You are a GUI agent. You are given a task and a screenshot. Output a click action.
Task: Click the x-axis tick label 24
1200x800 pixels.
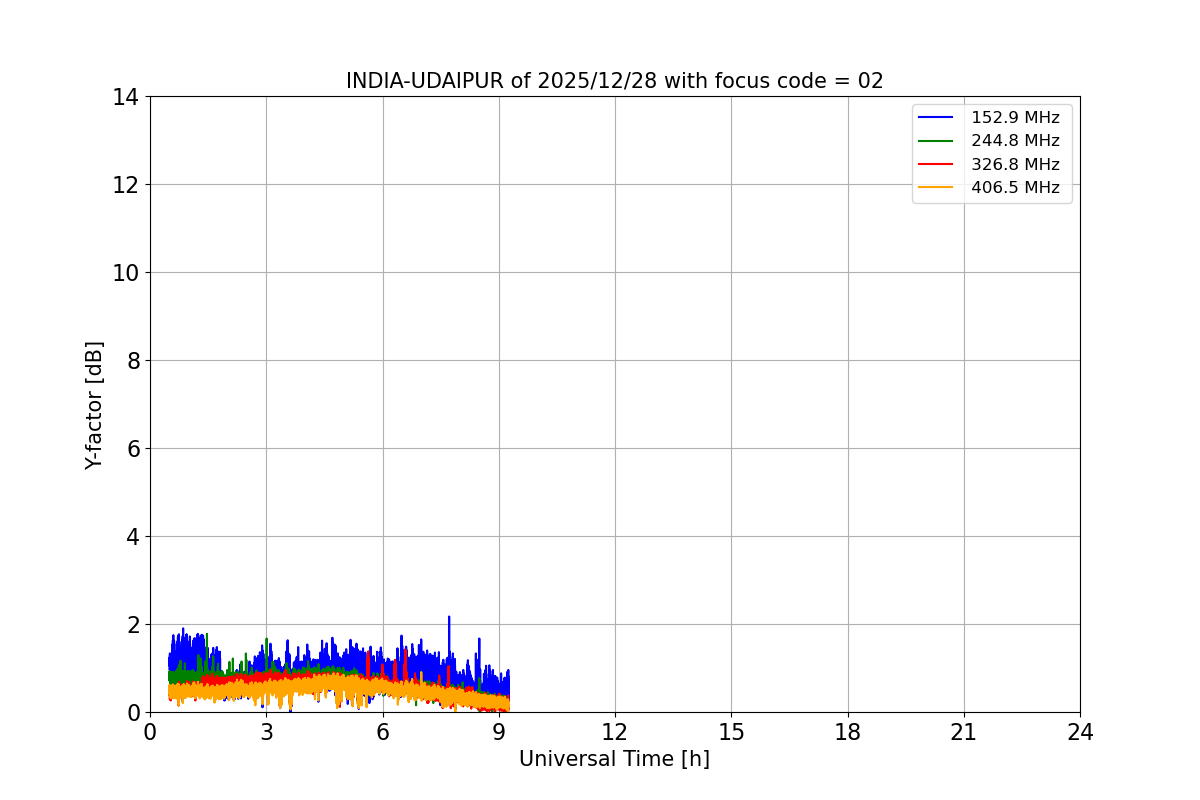tap(1080, 733)
